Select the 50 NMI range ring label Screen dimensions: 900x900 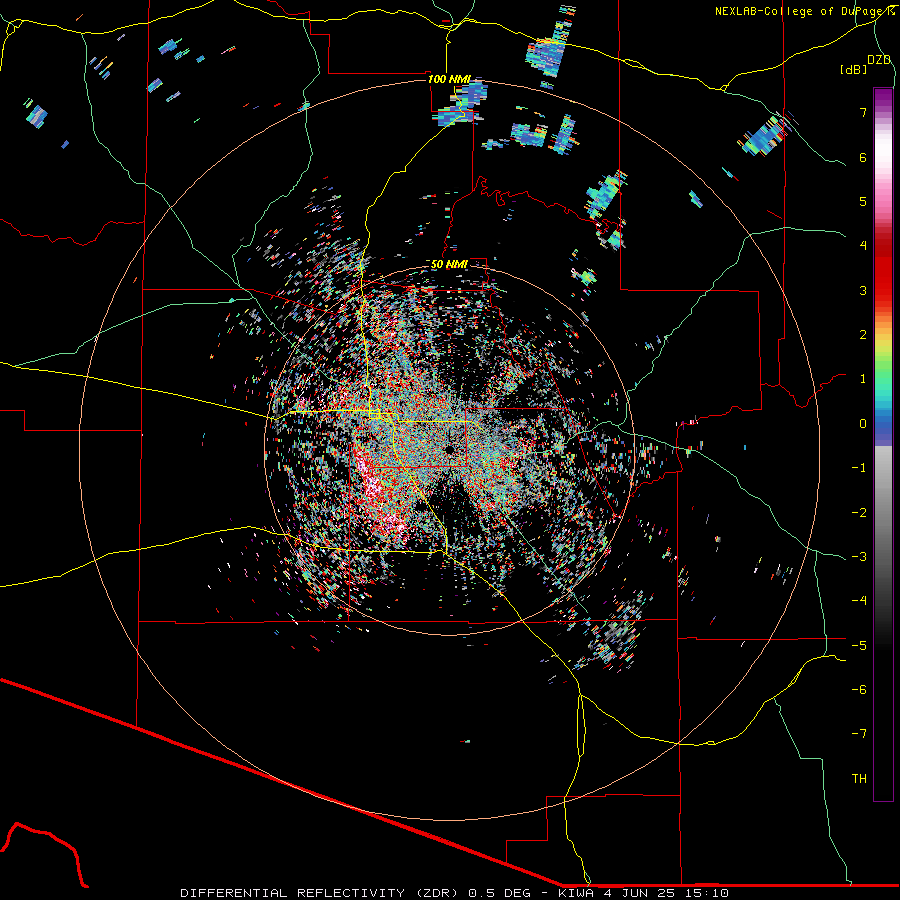pyautogui.click(x=449, y=264)
